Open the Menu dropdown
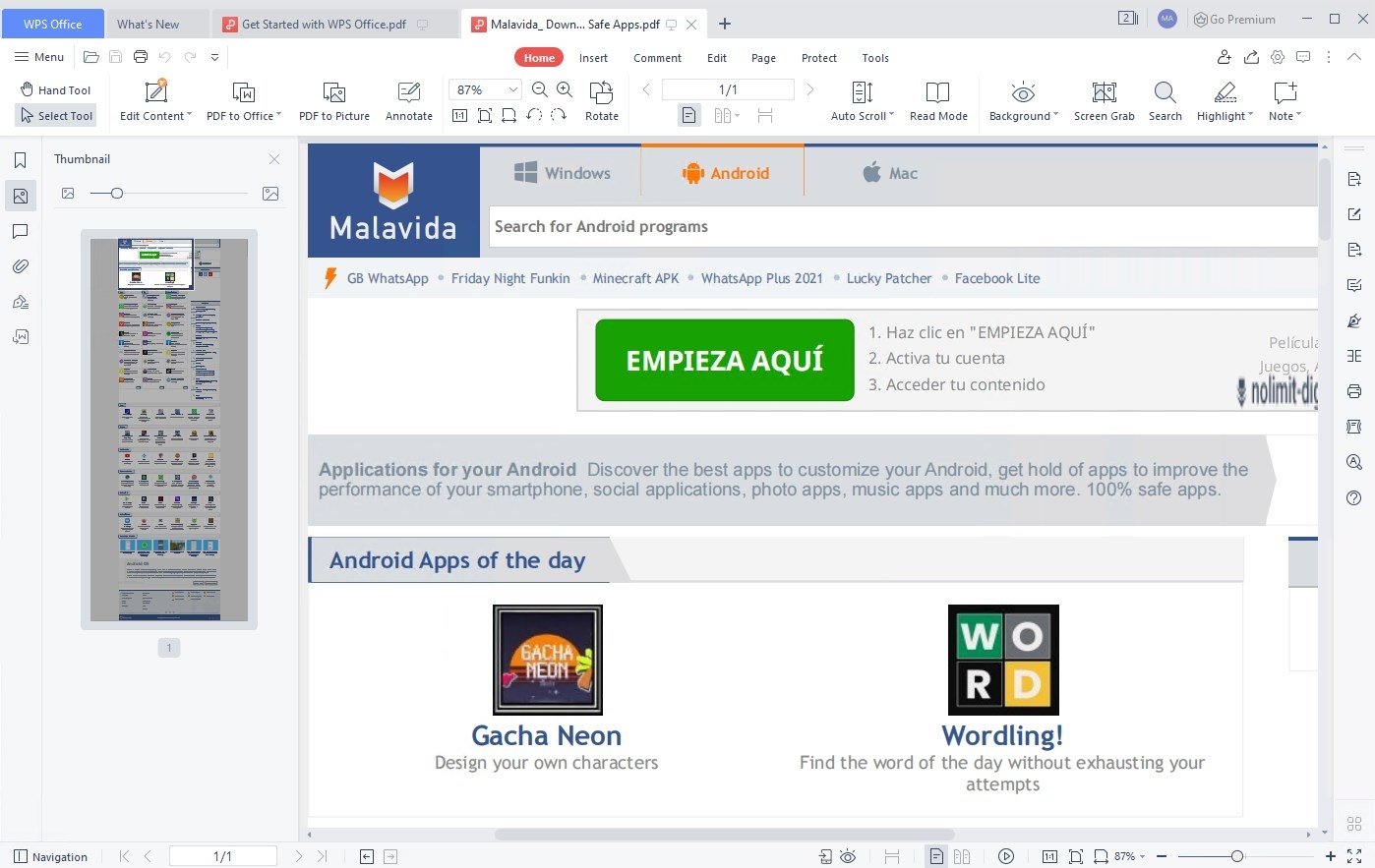 39,57
